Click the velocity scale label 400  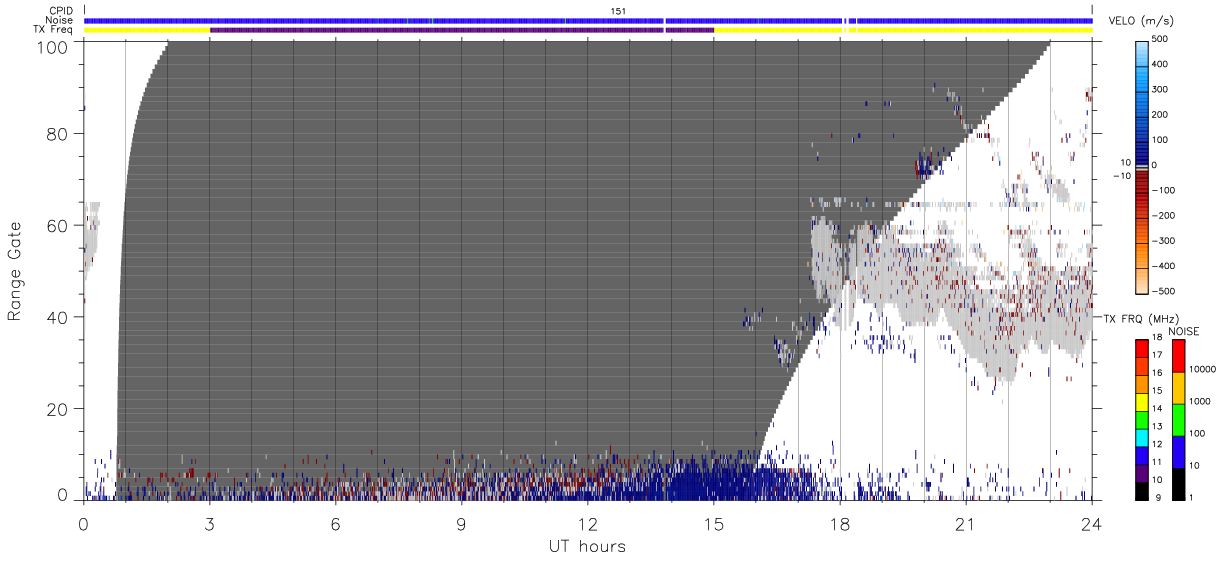pyautogui.click(x=1160, y=64)
